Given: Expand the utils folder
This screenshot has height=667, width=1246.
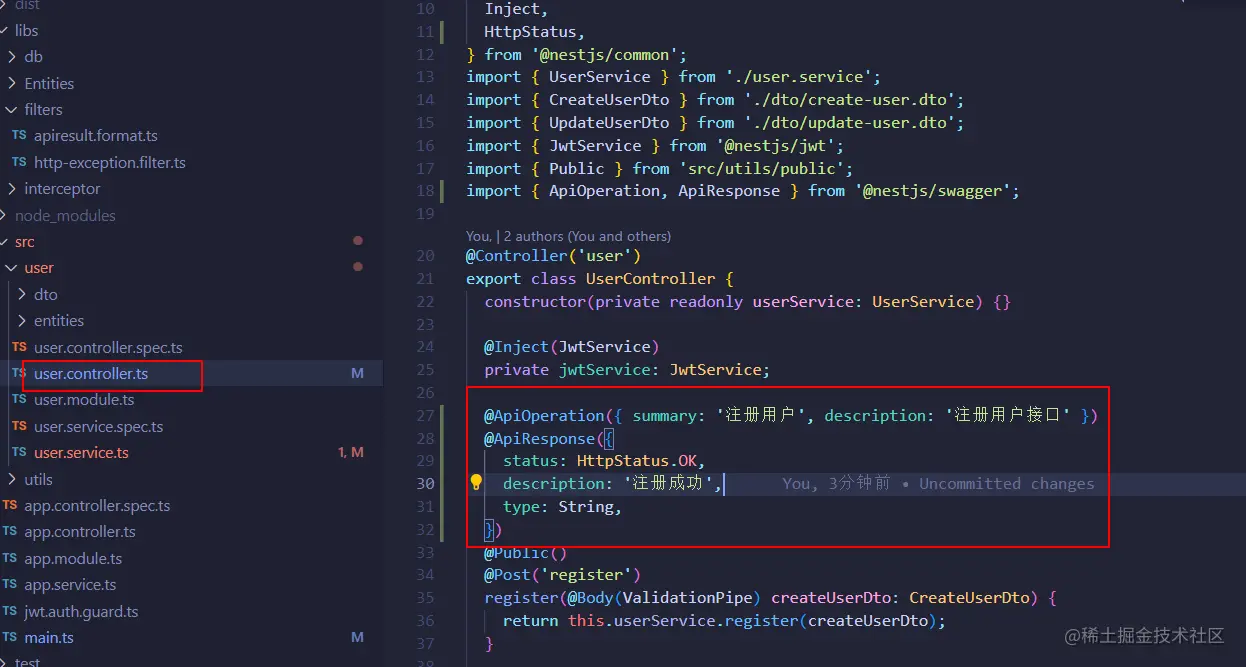Looking at the screenshot, I should (12, 479).
